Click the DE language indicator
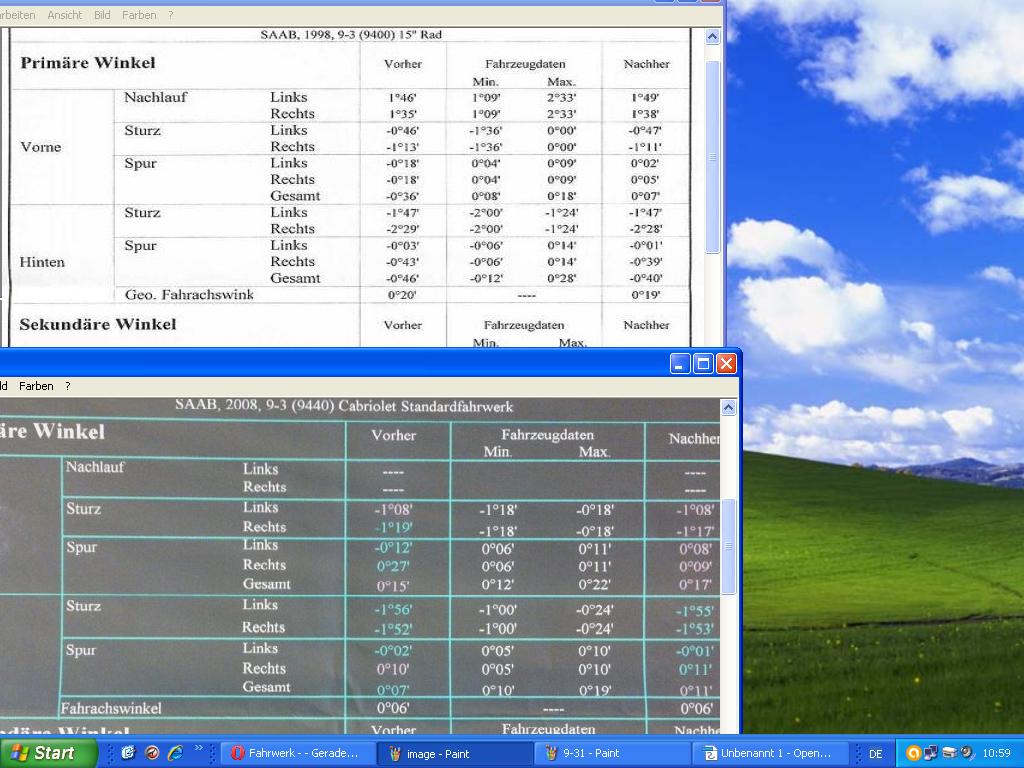The image size is (1024, 768). tap(875, 754)
